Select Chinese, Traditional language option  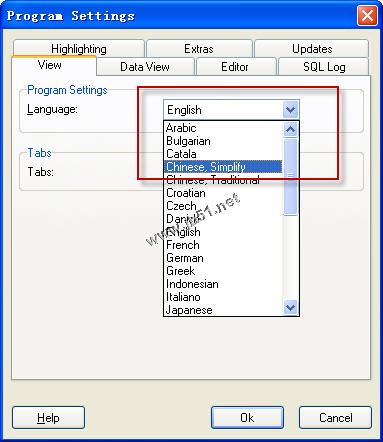pyautogui.click(x=223, y=180)
